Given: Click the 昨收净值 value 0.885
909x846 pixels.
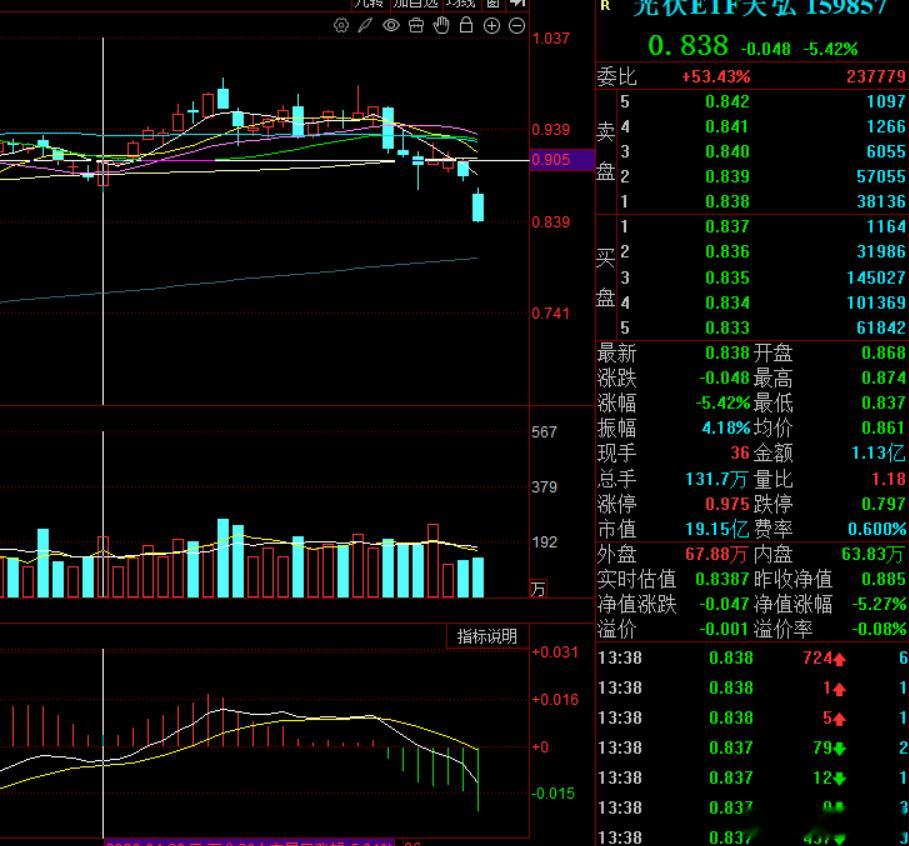Looking at the screenshot, I should [883, 579].
